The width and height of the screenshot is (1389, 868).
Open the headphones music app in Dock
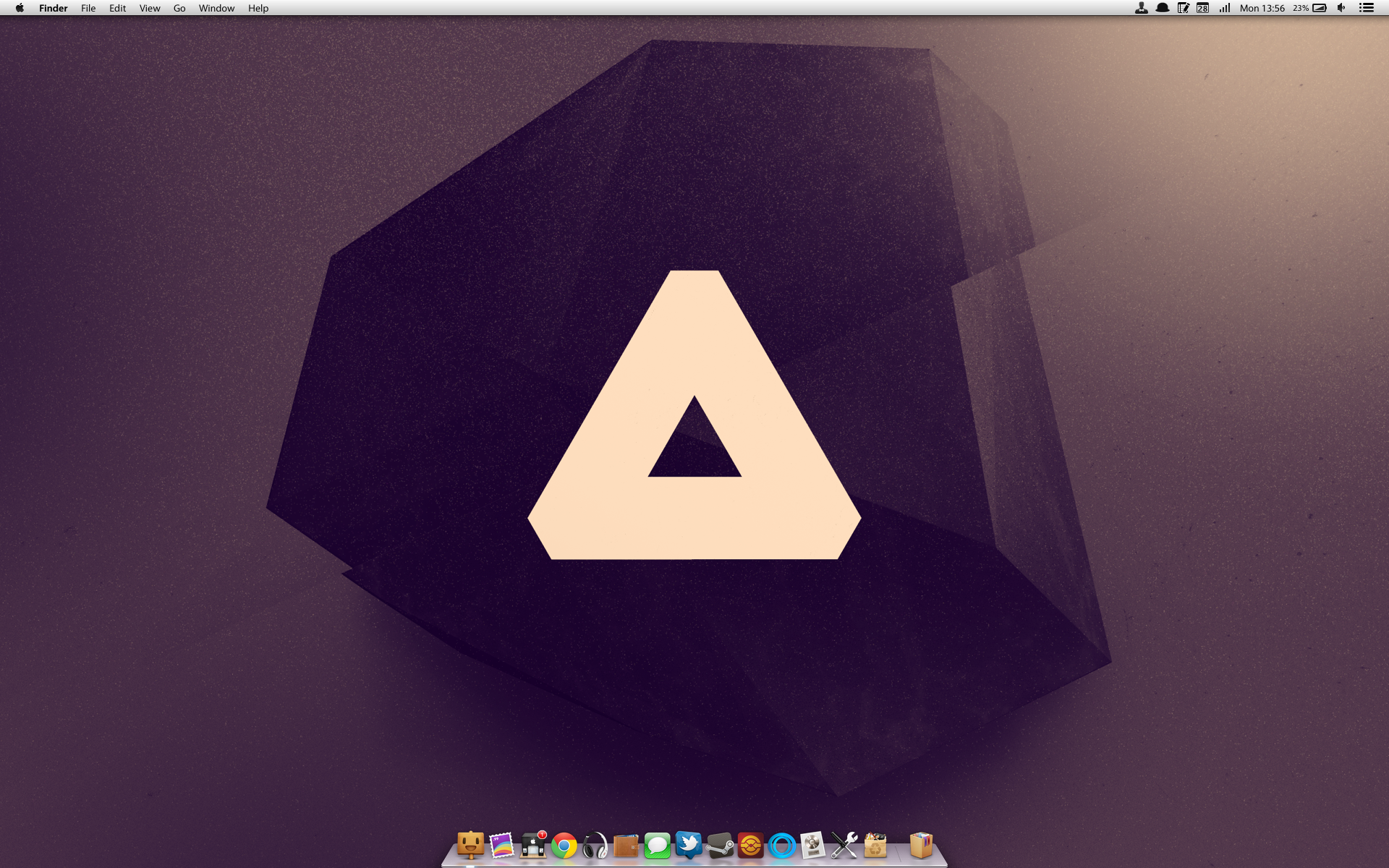coord(595,846)
